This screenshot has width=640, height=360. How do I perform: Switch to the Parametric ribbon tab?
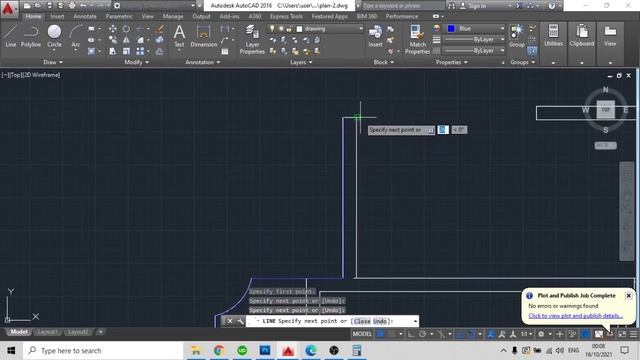coord(119,16)
